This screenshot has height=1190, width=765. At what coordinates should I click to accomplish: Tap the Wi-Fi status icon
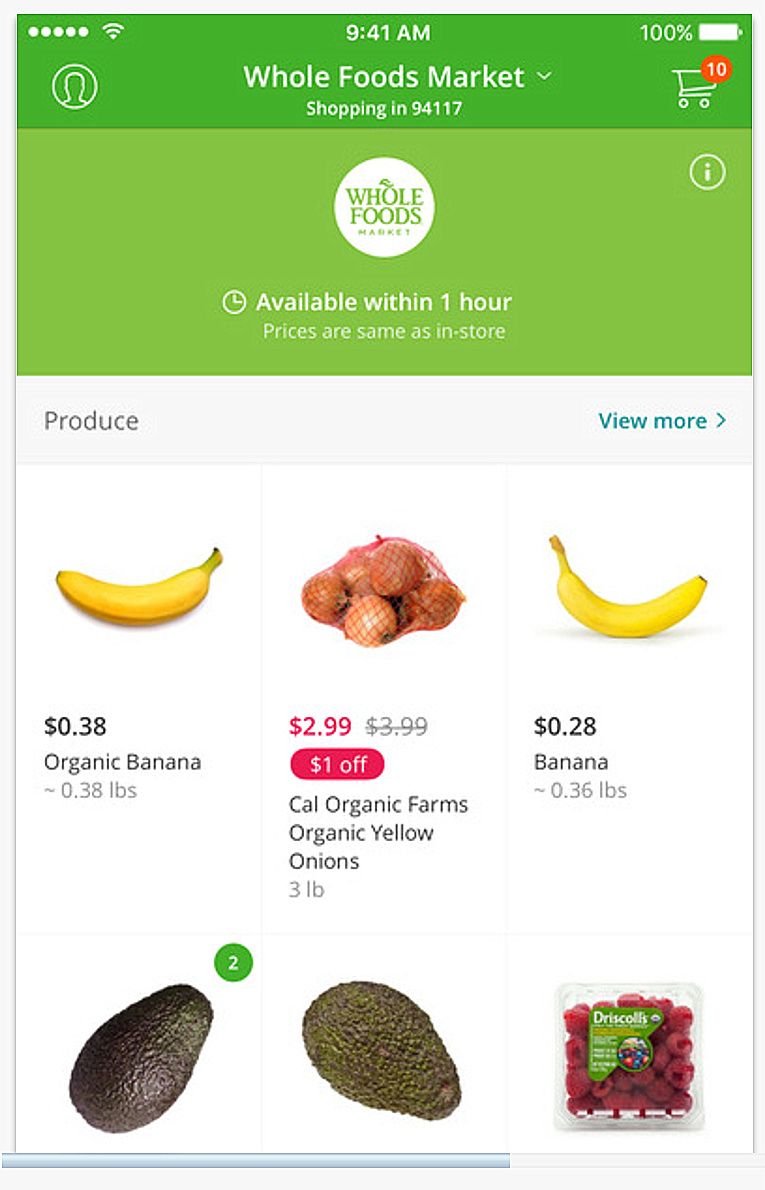click(113, 32)
